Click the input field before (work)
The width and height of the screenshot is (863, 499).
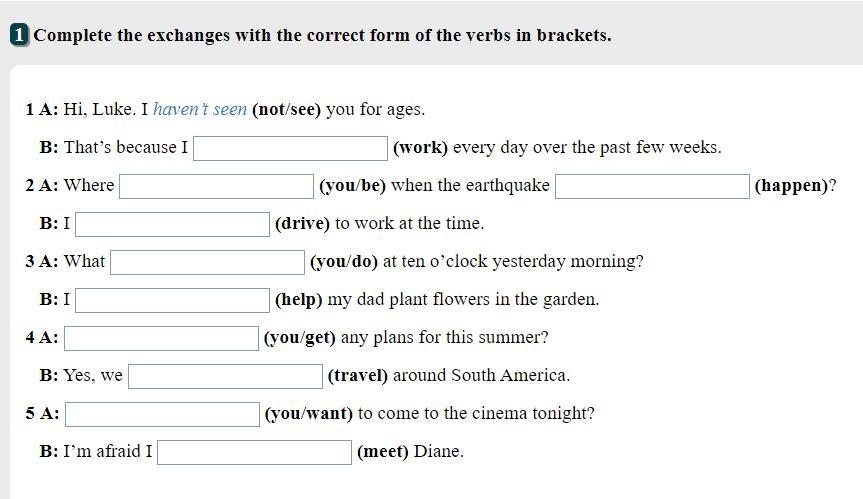290,148
